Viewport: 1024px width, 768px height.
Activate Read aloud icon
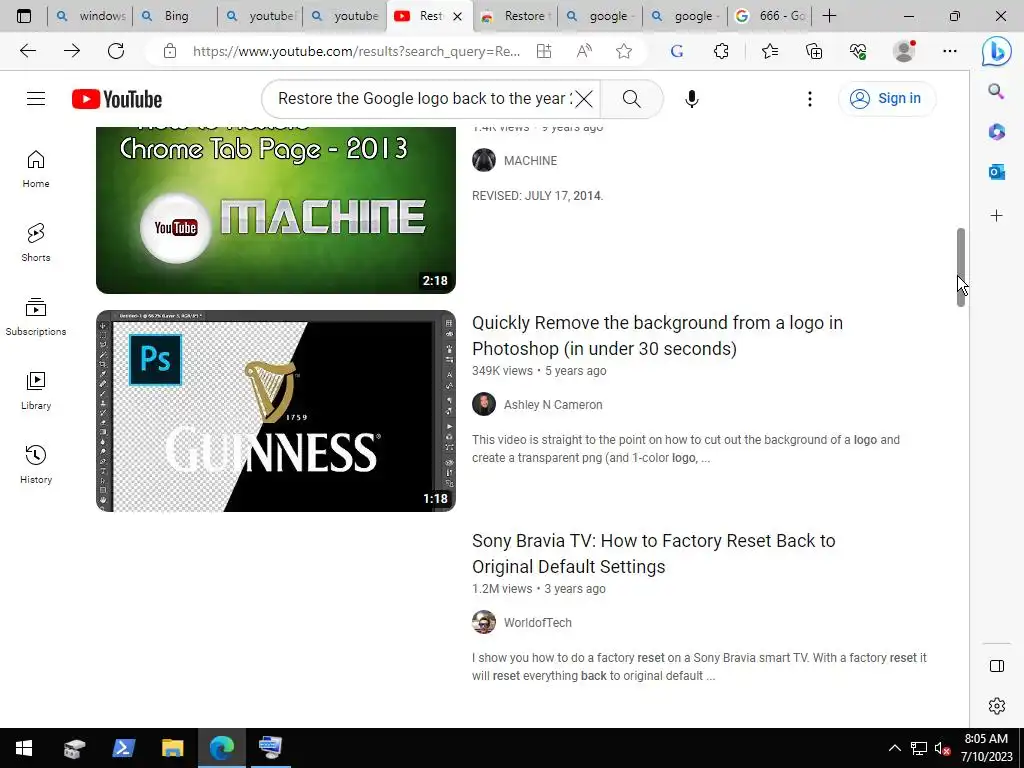coord(584,51)
